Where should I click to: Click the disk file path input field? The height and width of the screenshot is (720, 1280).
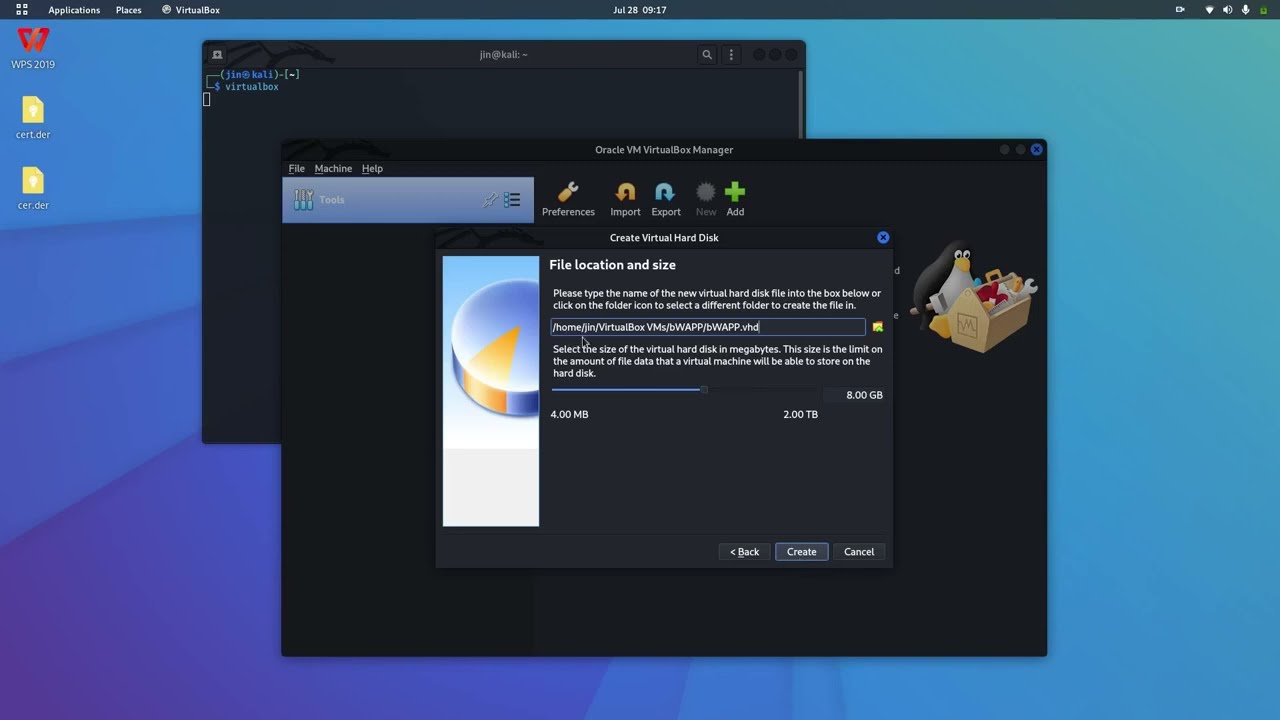pos(708,327)
